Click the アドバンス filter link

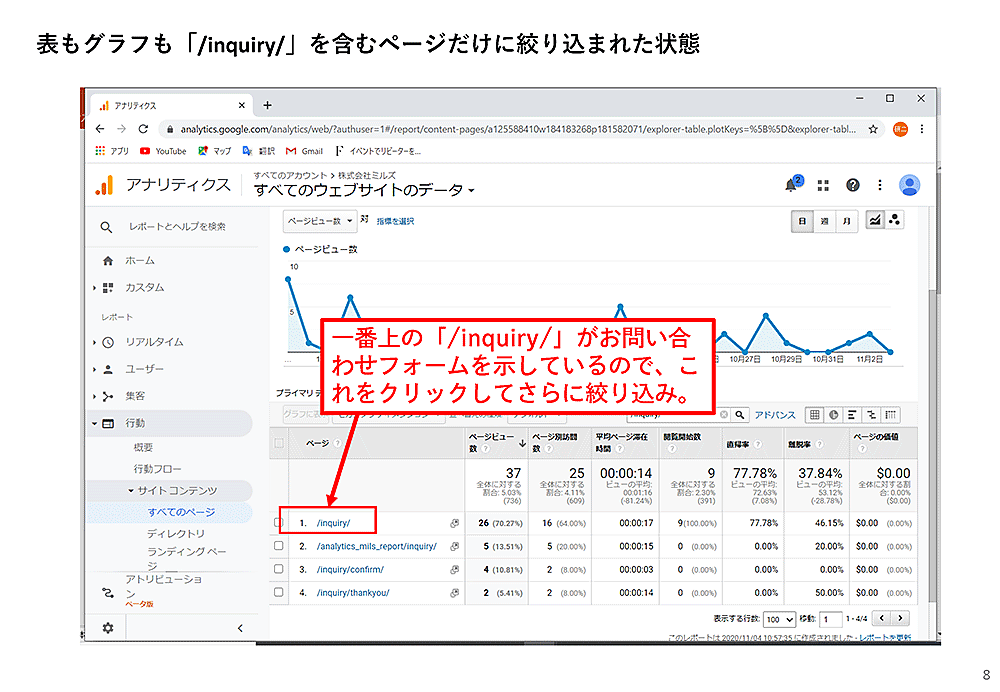pos(775,415)
